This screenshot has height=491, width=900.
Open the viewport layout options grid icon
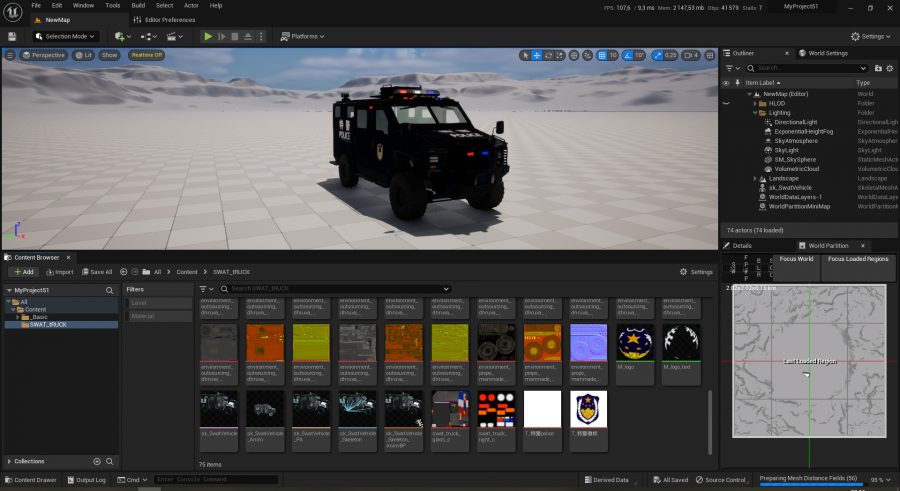coord(710,55)
